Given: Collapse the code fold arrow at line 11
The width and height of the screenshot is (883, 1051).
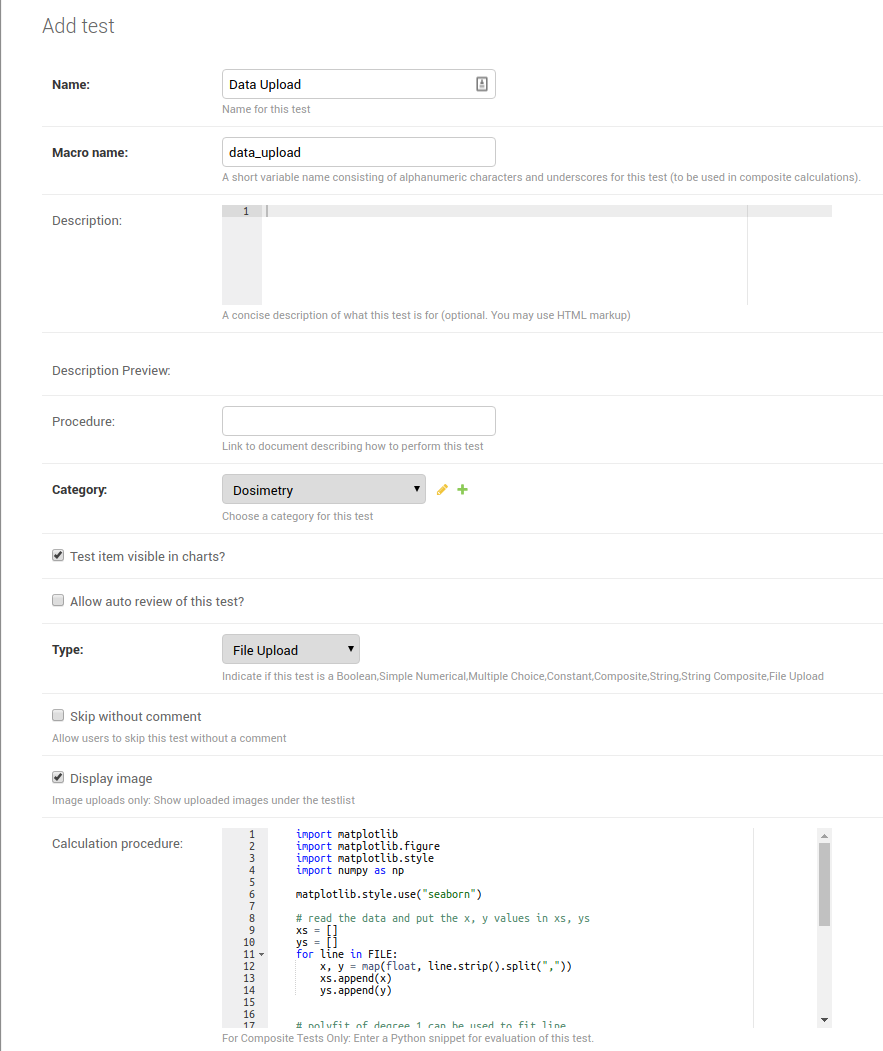Looking at the screenshot, I should click(261, 954).
